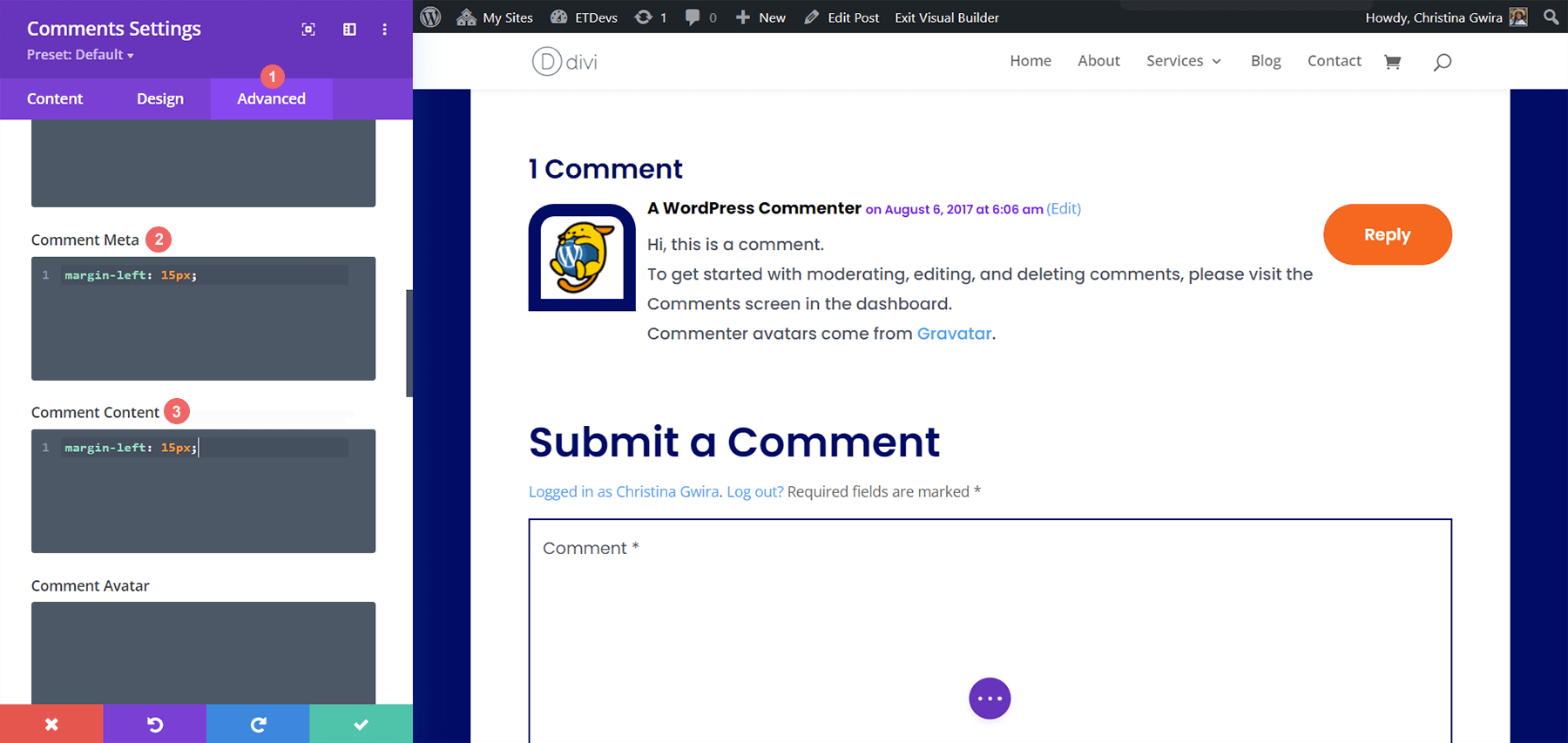
Task: Open Howdy, Christina Gwira account menu
Action: click(x=1446, y=17)
